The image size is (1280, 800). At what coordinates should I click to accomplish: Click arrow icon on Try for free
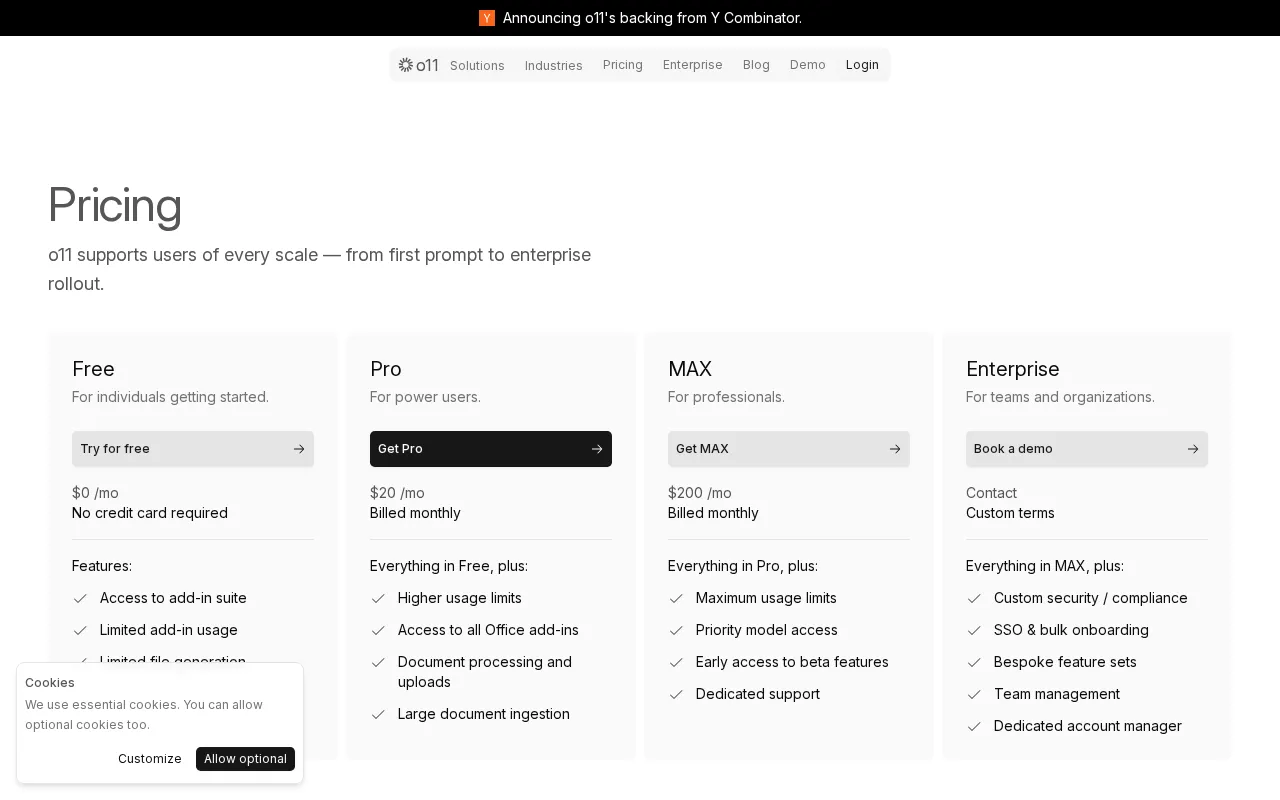coord(299,449)
